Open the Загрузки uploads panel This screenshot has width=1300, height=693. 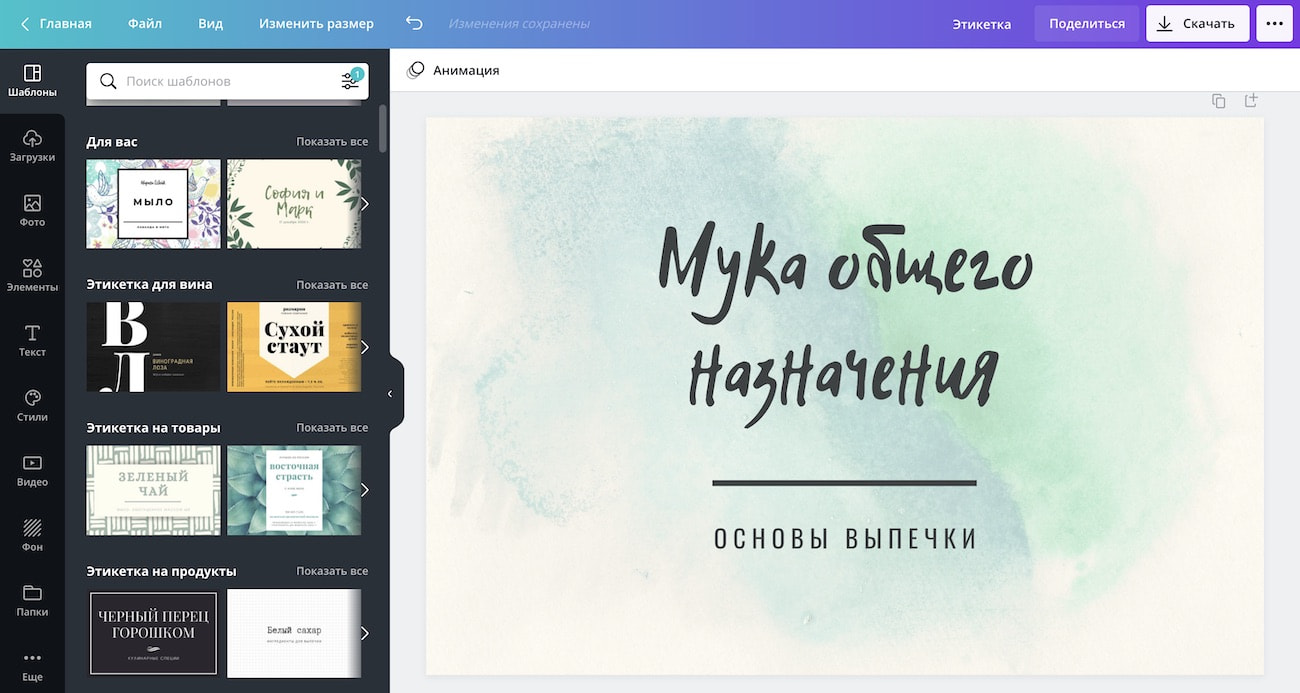(x=32, y=146)
